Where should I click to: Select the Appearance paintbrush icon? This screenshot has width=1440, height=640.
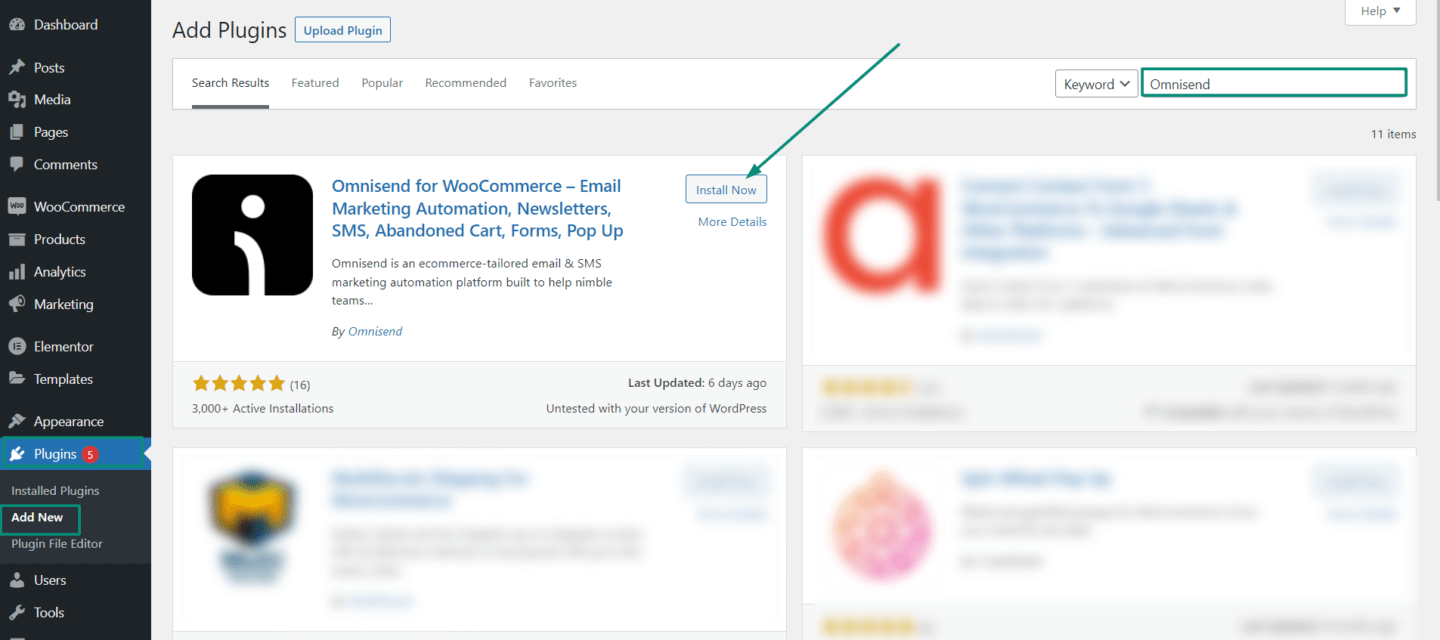(x=17, y=422)
